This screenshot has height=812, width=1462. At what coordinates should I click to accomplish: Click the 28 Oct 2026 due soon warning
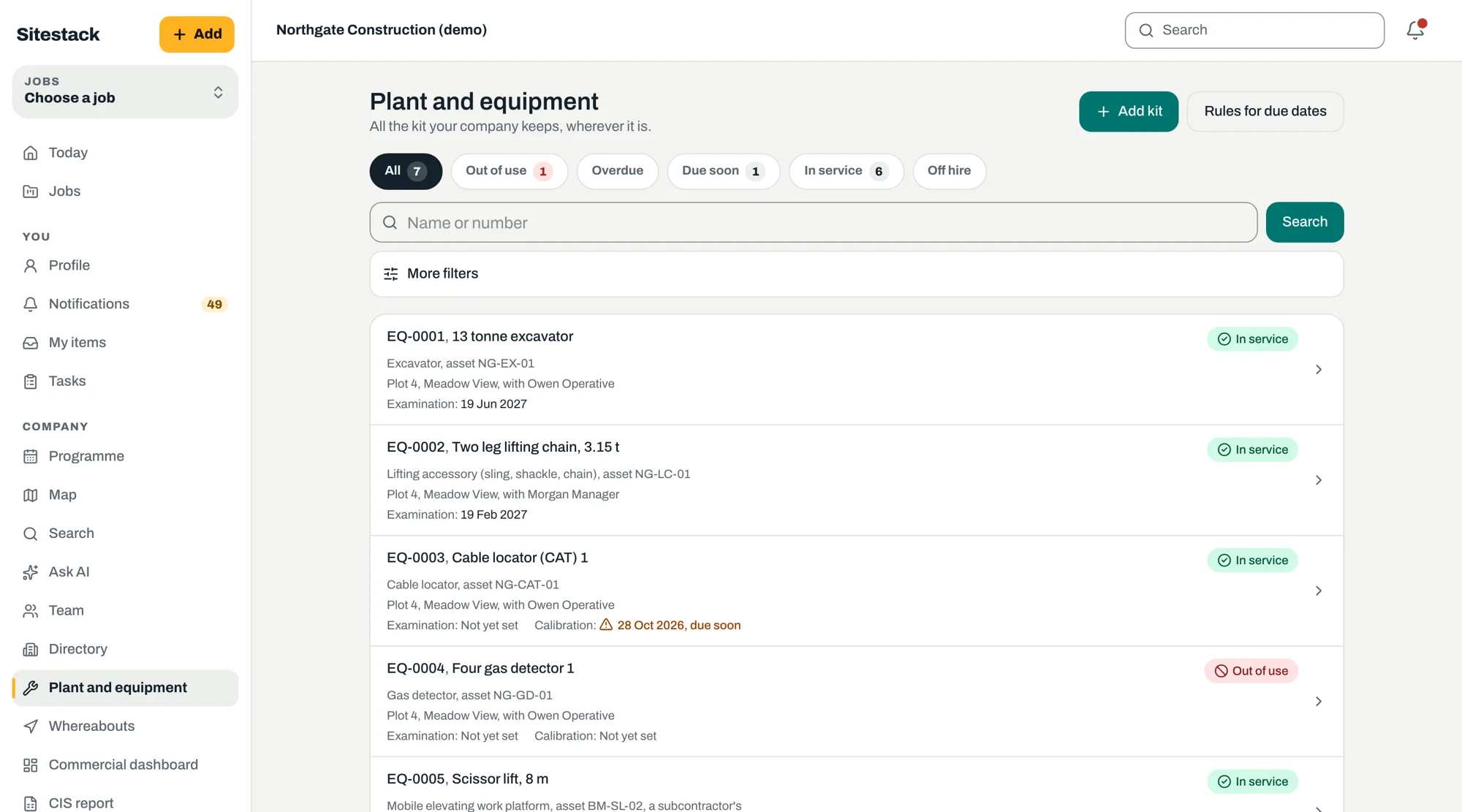[670, 626]
